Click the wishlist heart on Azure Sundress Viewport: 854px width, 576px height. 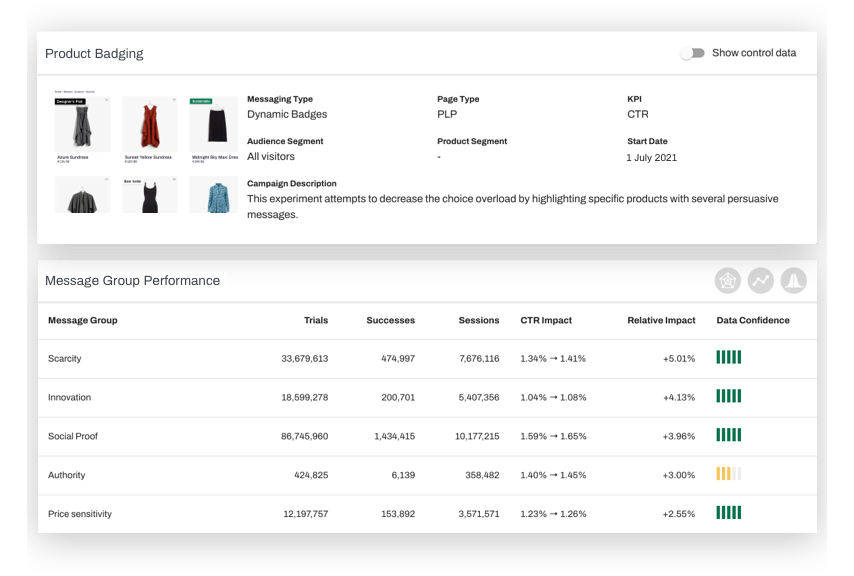click(107, 100)
